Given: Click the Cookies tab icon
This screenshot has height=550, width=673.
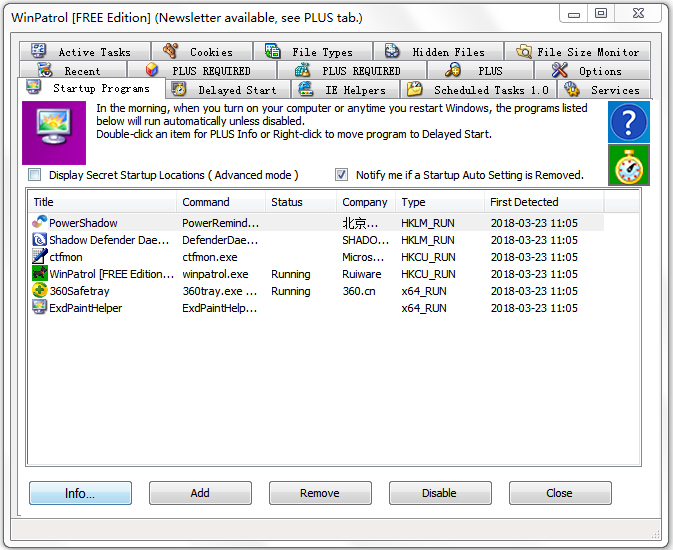Looking at the screenshot, I should [x=171, y=51].
